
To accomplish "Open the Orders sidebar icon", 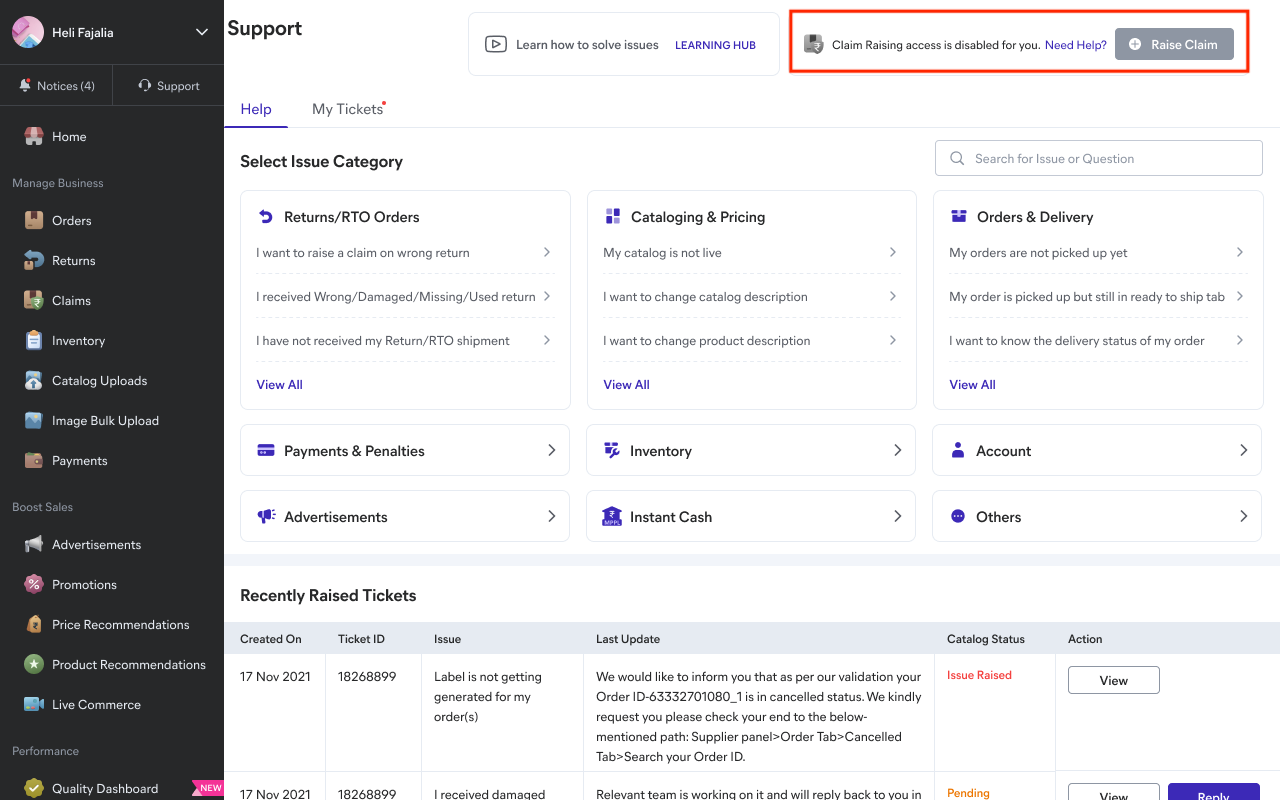I will pyautogui.click(x=34, y=221).
